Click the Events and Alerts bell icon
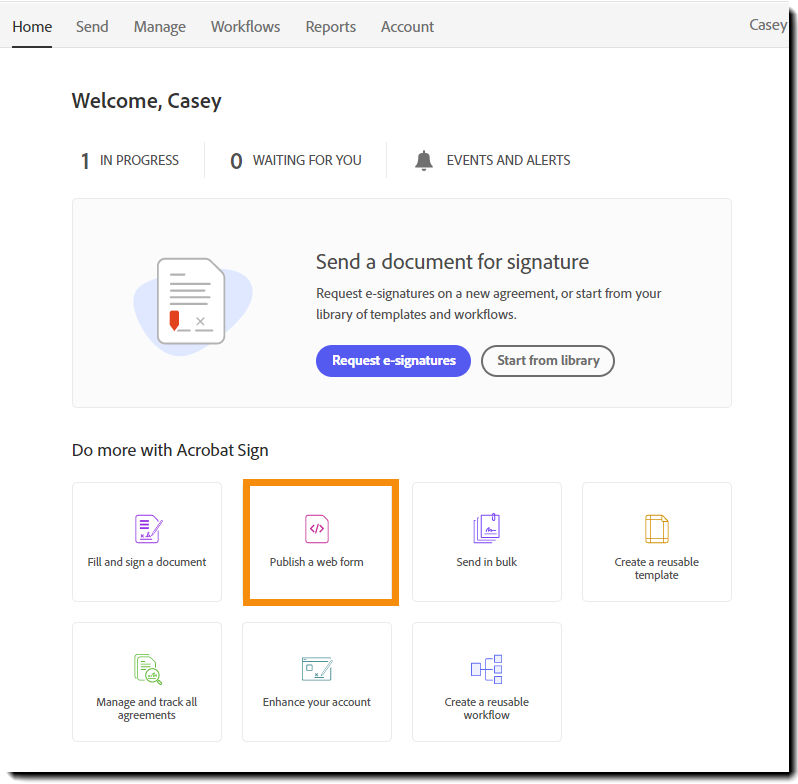This screenshot has width=798, height=784. tap(423, 160)
